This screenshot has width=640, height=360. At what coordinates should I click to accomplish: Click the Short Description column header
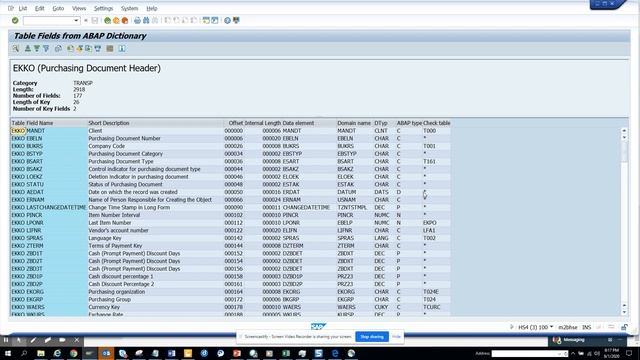[x=109, y=123]
